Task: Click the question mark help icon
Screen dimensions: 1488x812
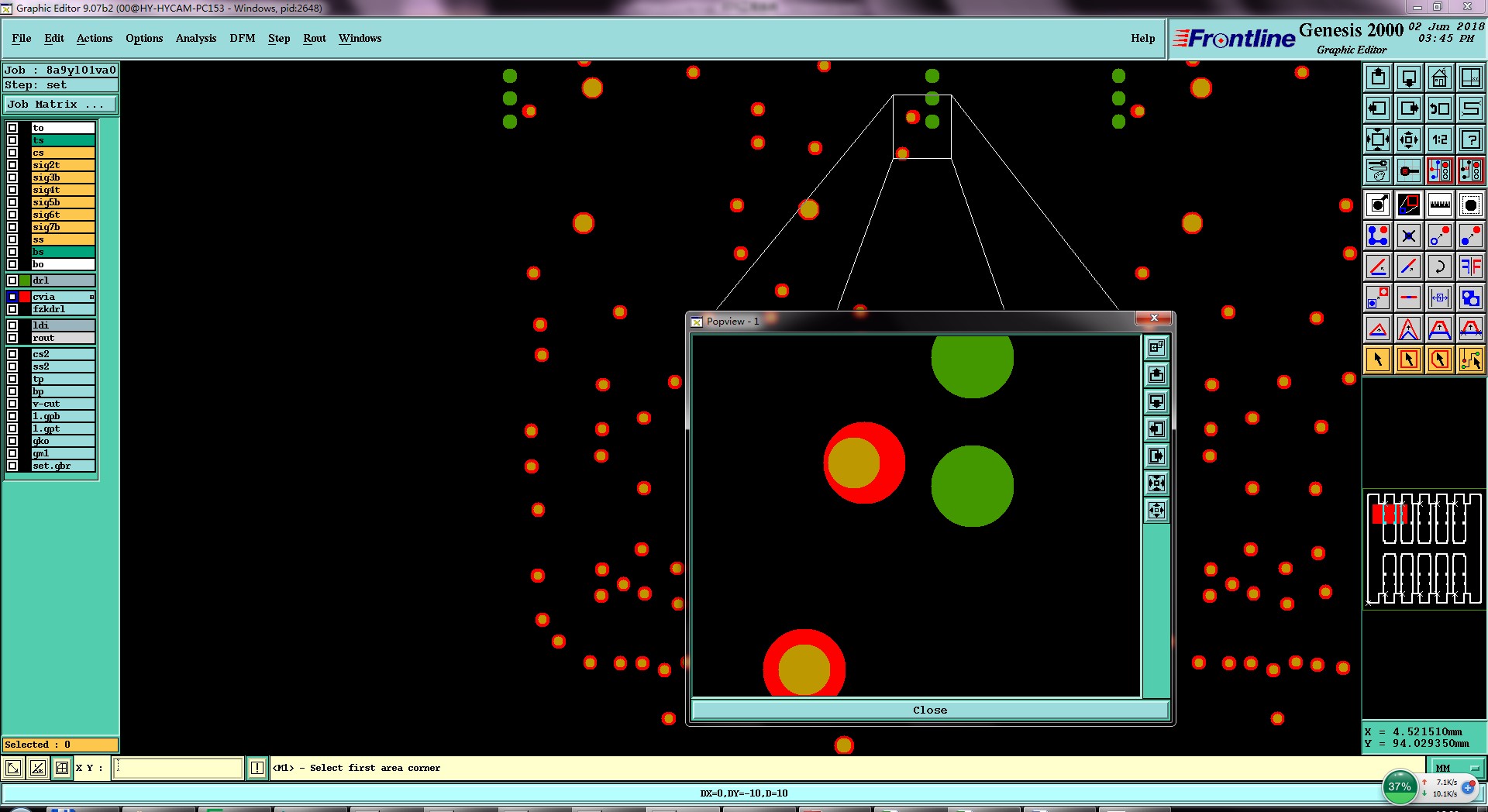Action: pyautogui.click(x=1470, y=139)
